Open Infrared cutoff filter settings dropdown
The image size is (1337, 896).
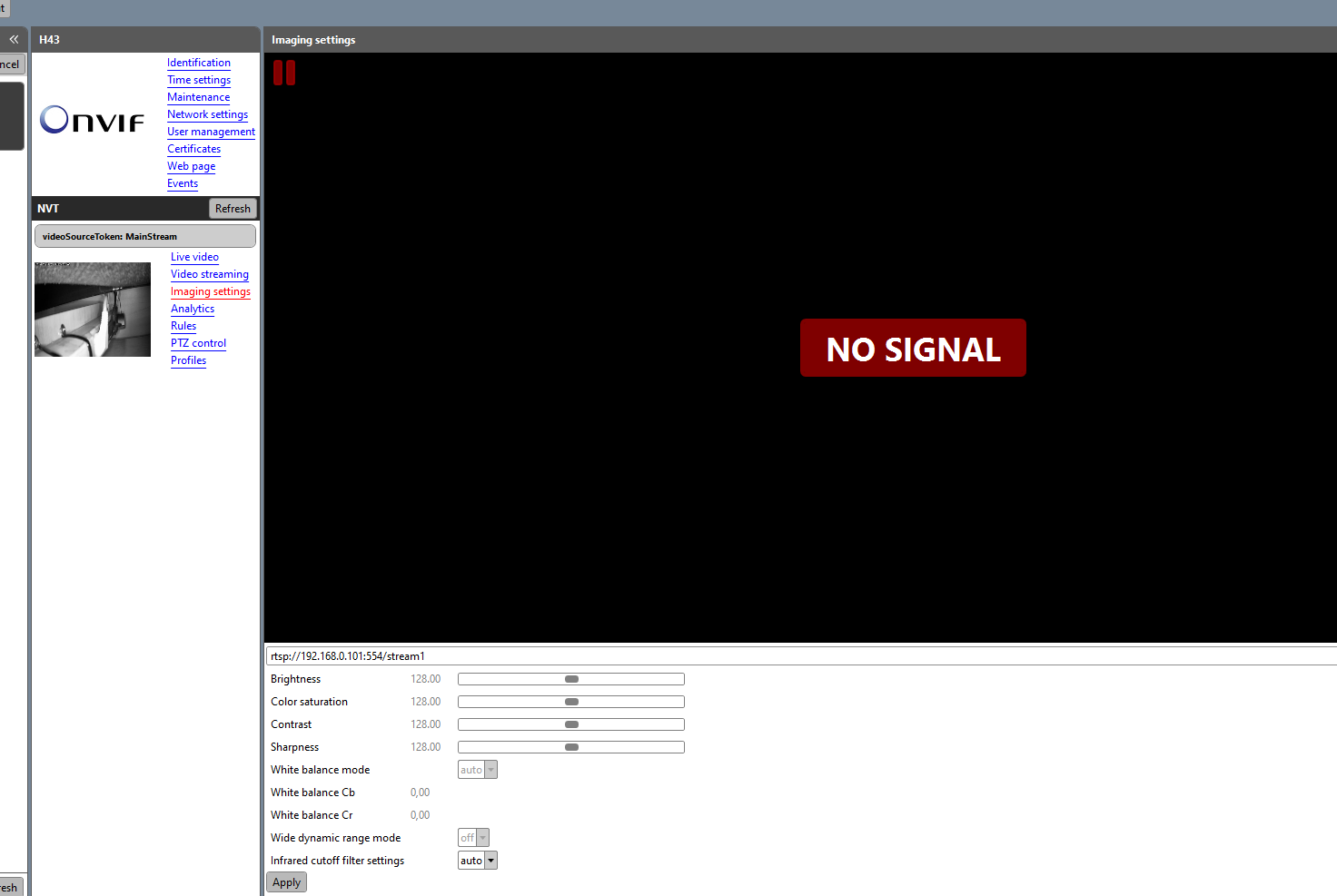[478, 861]
